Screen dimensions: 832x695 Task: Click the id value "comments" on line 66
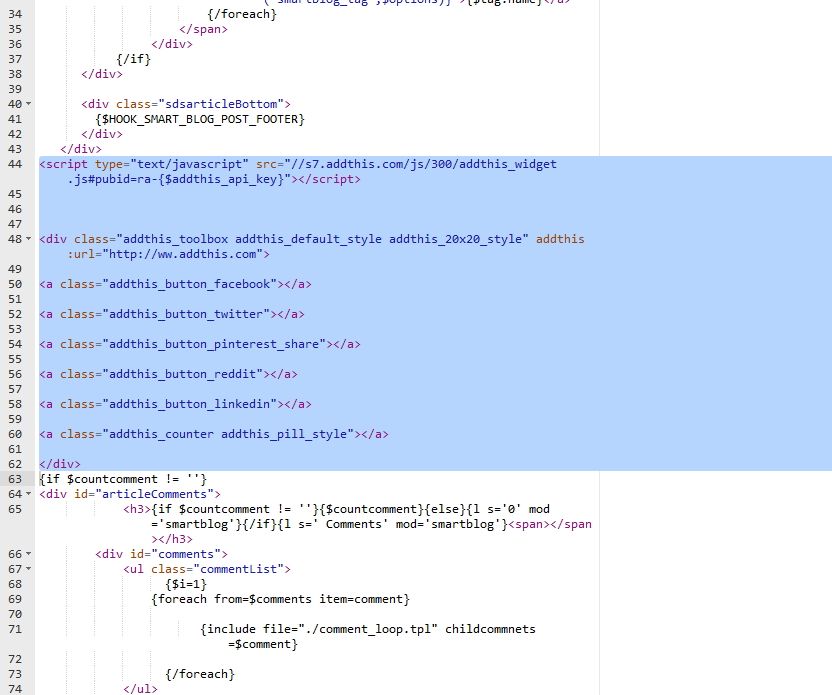tap(186, 554)
